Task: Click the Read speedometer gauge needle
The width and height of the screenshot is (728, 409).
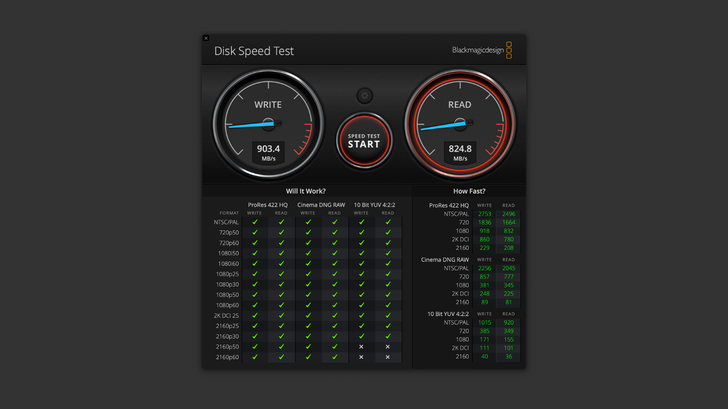Action: coord(440,126)
